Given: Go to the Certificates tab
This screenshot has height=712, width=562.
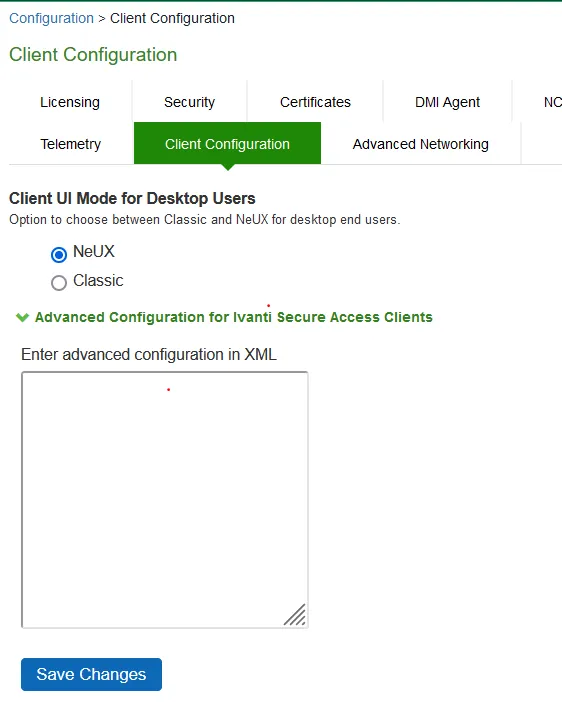Looking at the screenshot, I should click(x=315, y=102).
